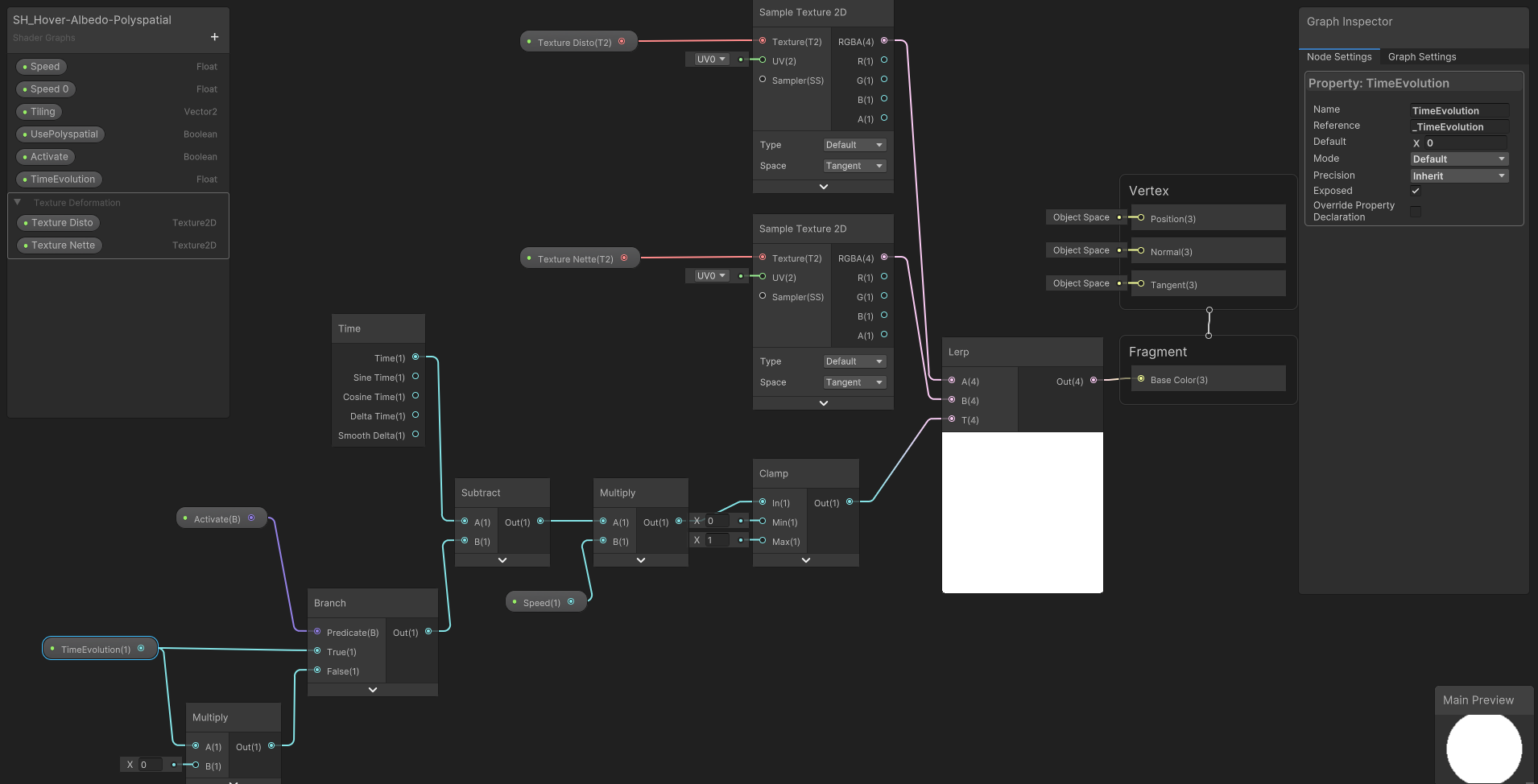This screenshot has height=784, width=1538.
Task: Edit the Reference field showing _TimeEvolution
Action: pyautogui.click(x=1458, y=126)
